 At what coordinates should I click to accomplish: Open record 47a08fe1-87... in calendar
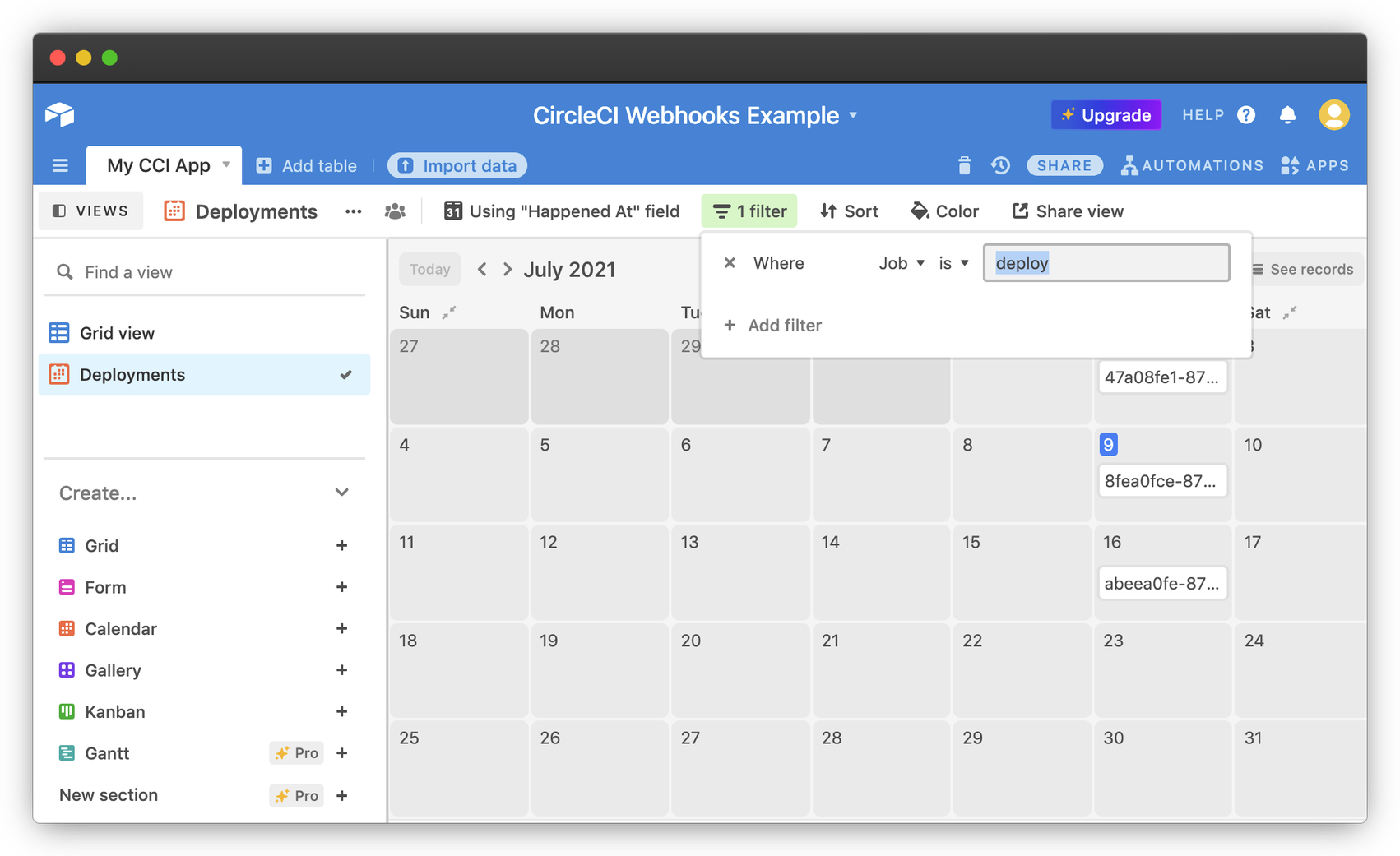[1162, 377]
